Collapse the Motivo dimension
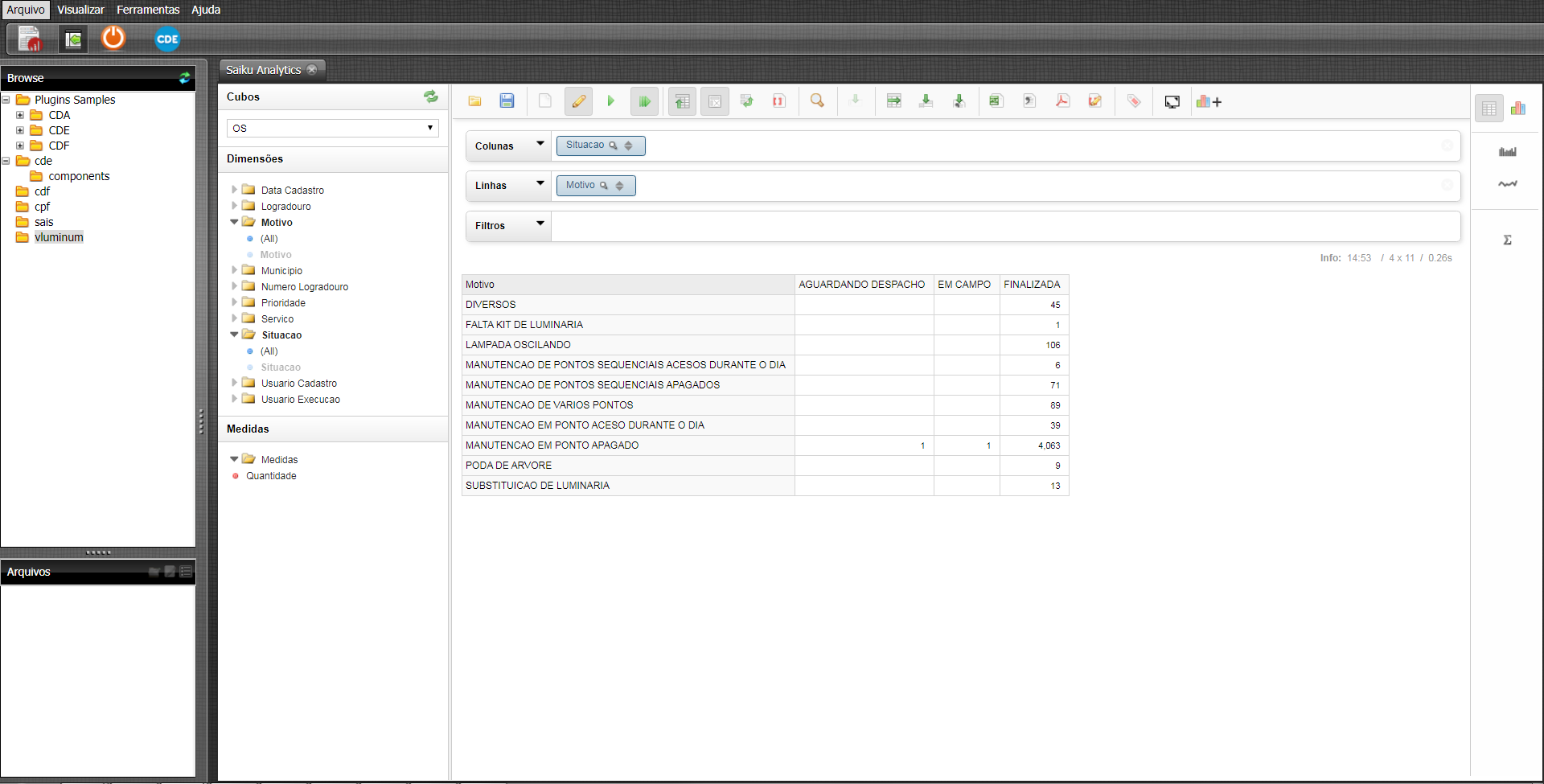 tap(234, 222)
